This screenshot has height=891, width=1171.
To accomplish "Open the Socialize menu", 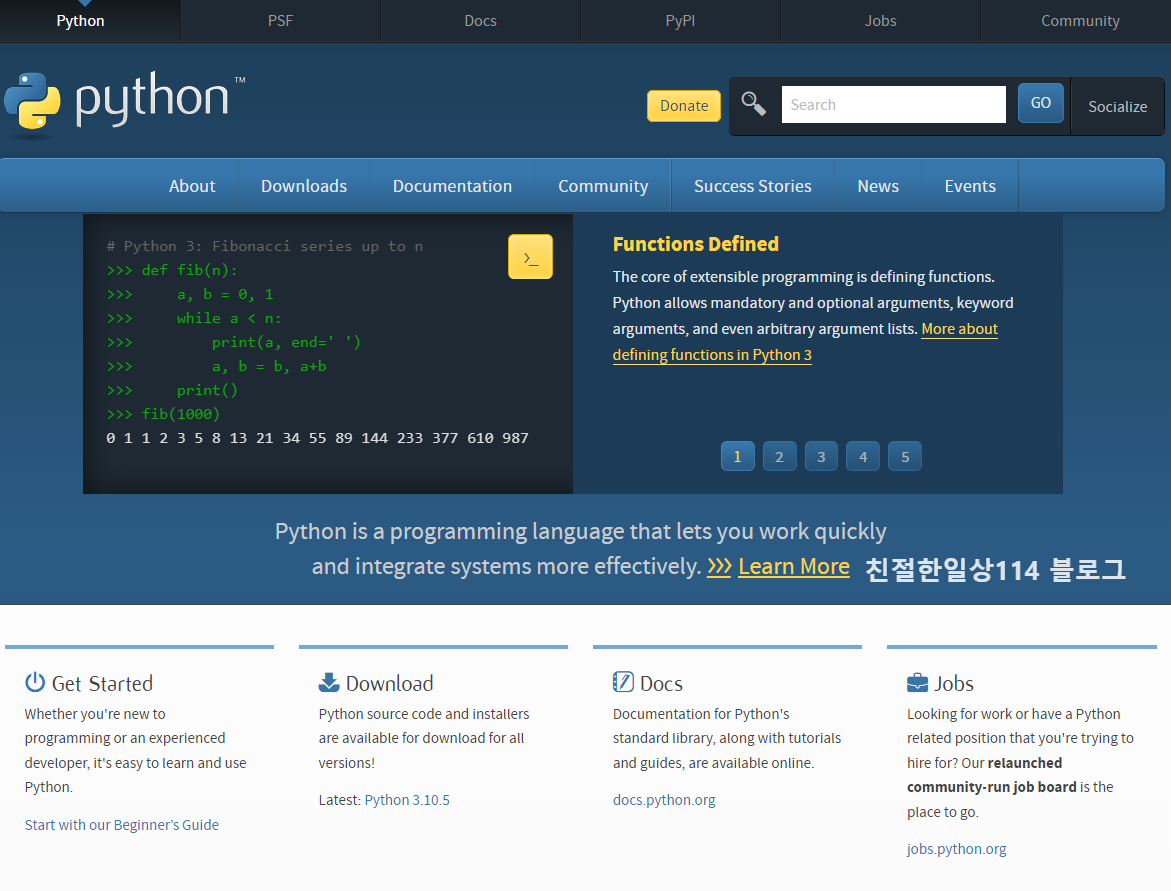I will tap(1117, 106).
